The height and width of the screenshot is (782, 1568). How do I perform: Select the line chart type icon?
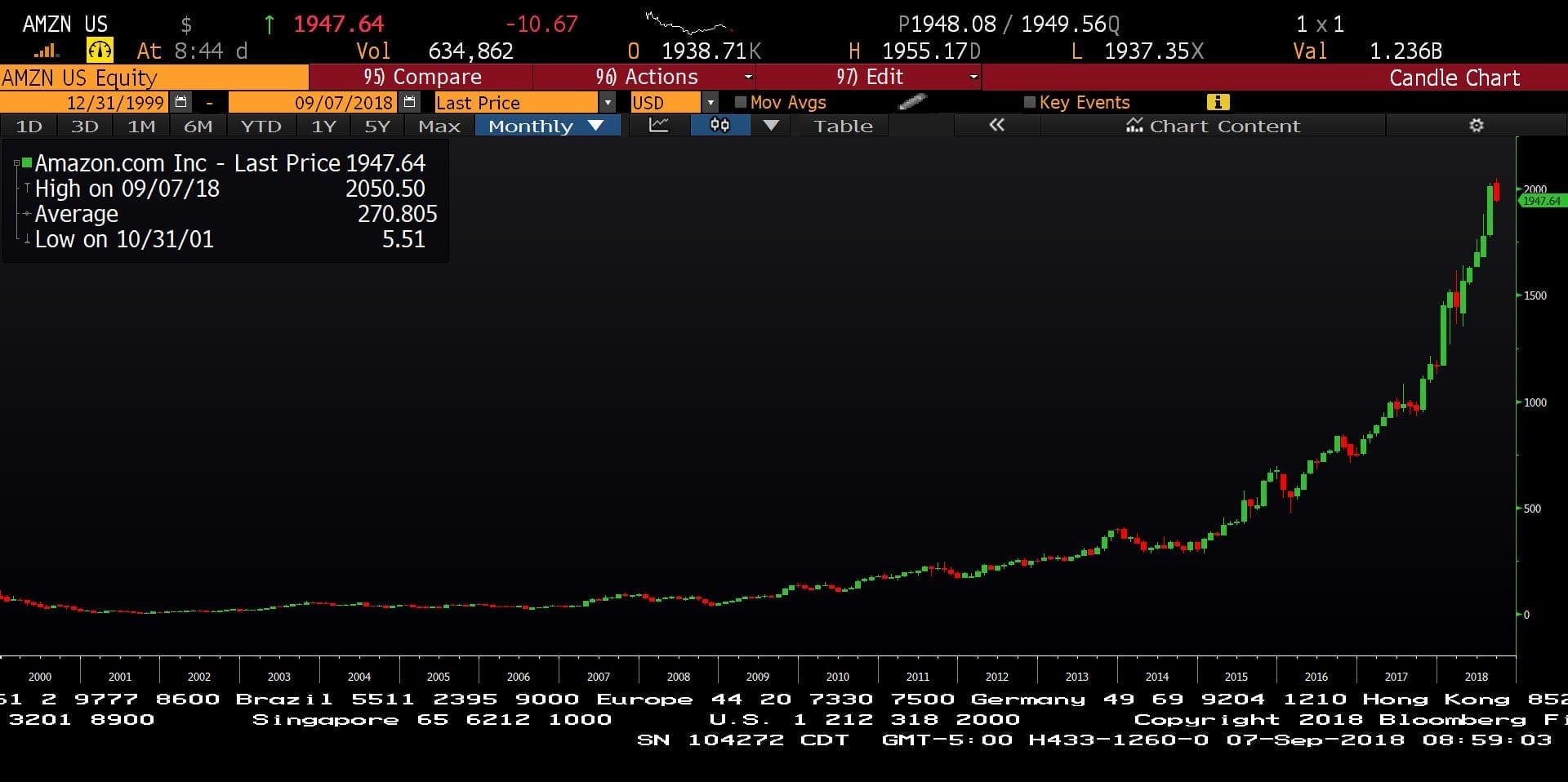(x=658, y=126)
